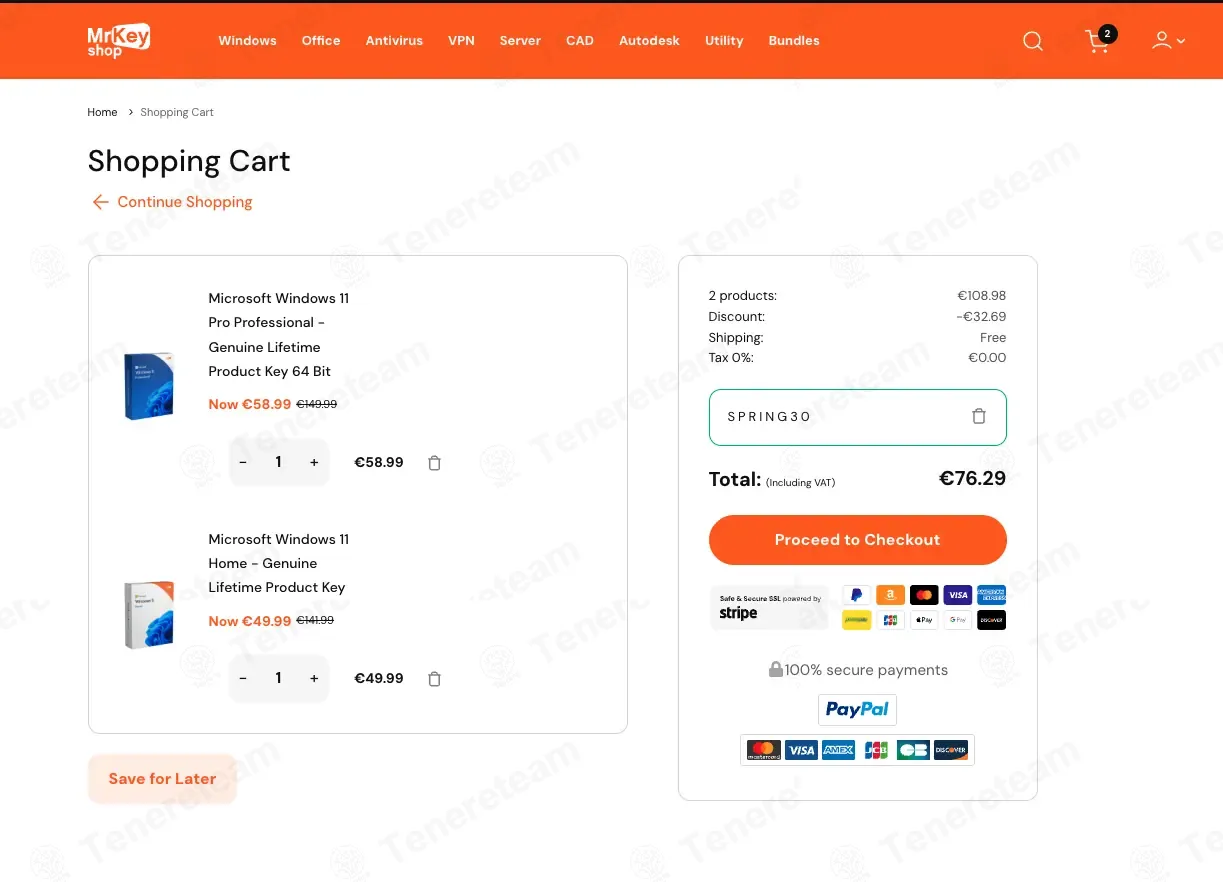Open the shopping cart icon with badge
Image resolution: width=1223 pixels, height=882 pixels.
pyautogui.click(x=1100, y=40)
